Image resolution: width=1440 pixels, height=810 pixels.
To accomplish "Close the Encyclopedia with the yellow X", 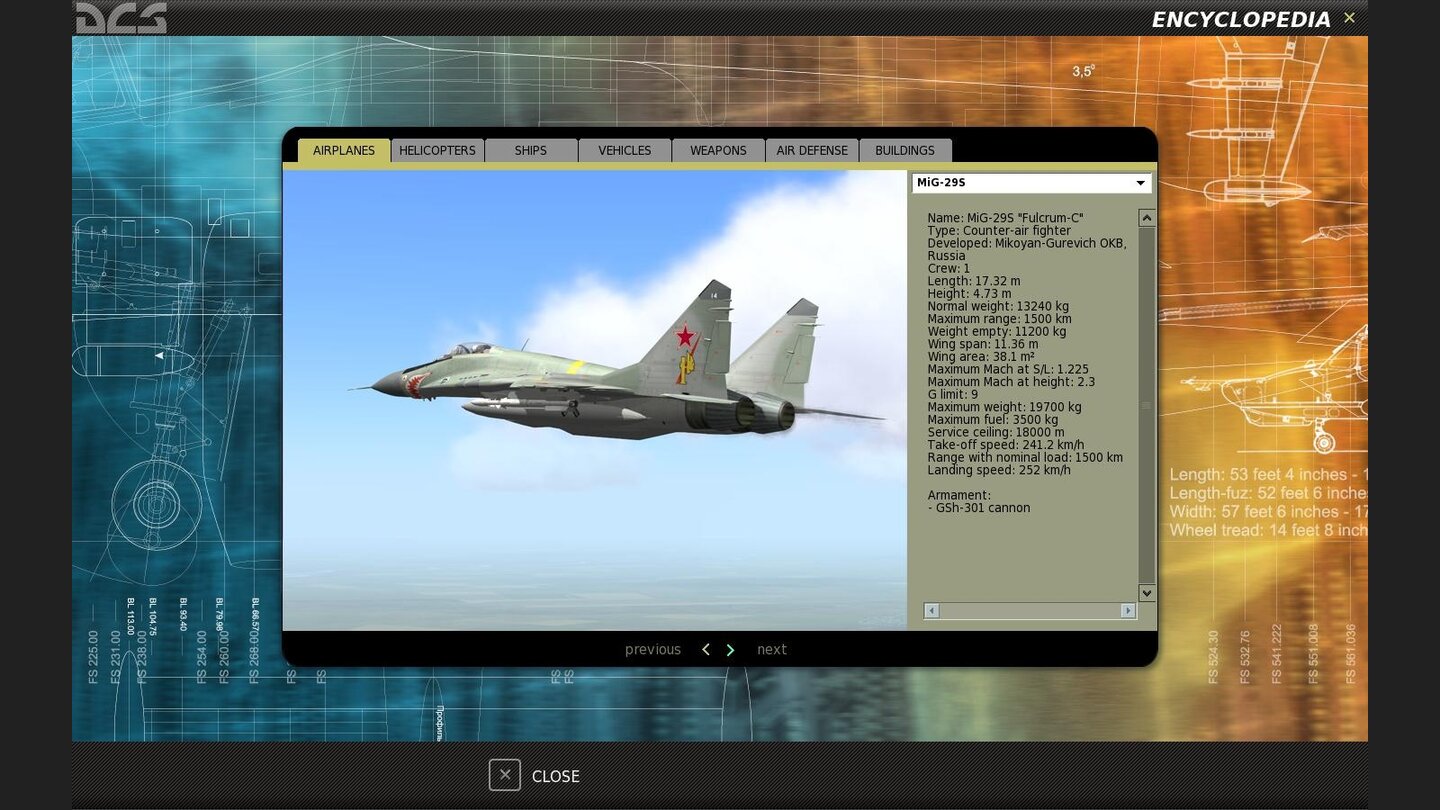I will click(x=1349, y=17).
